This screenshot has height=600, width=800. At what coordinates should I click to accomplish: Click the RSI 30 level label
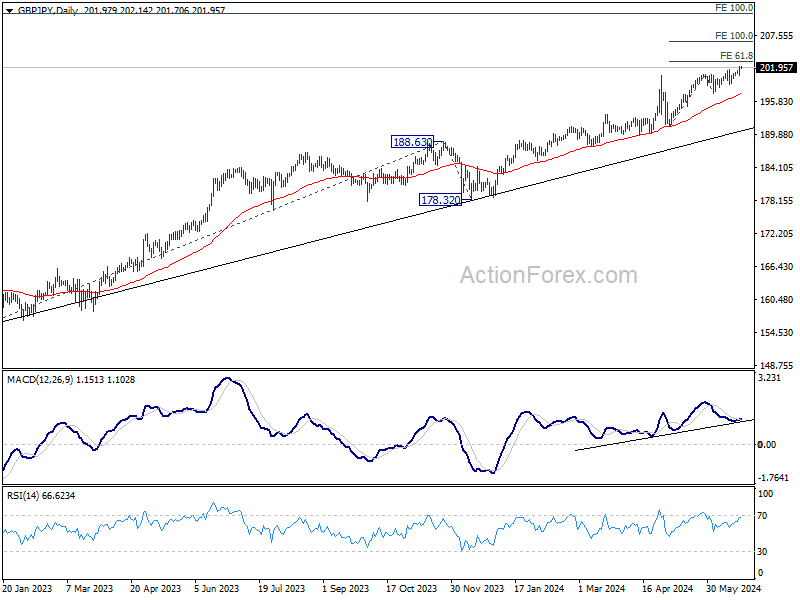(x=762, y=552)
